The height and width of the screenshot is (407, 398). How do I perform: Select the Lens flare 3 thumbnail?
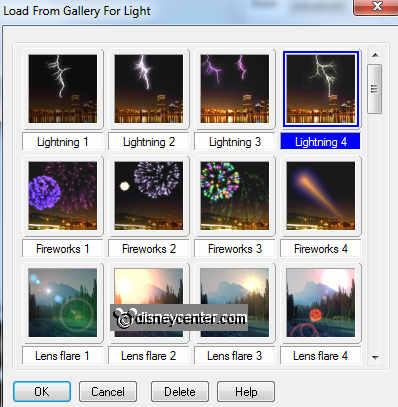[235, 303]
